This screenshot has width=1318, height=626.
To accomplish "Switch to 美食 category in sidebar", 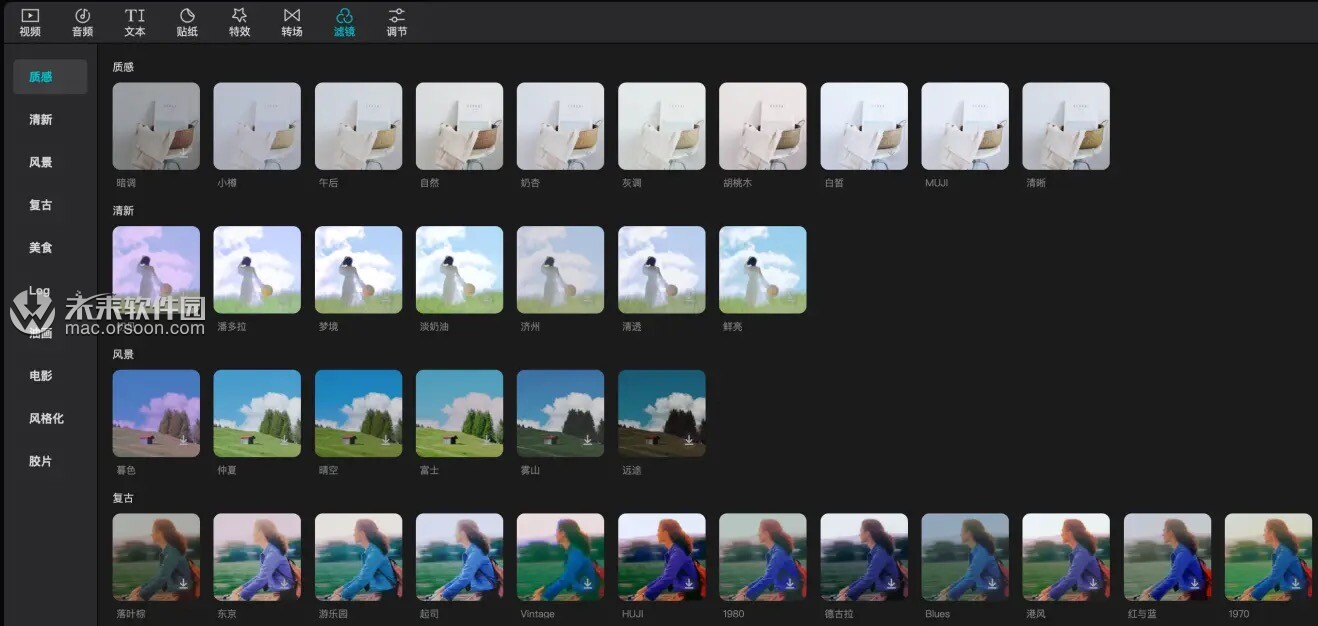I will click(x=41, y=248).
